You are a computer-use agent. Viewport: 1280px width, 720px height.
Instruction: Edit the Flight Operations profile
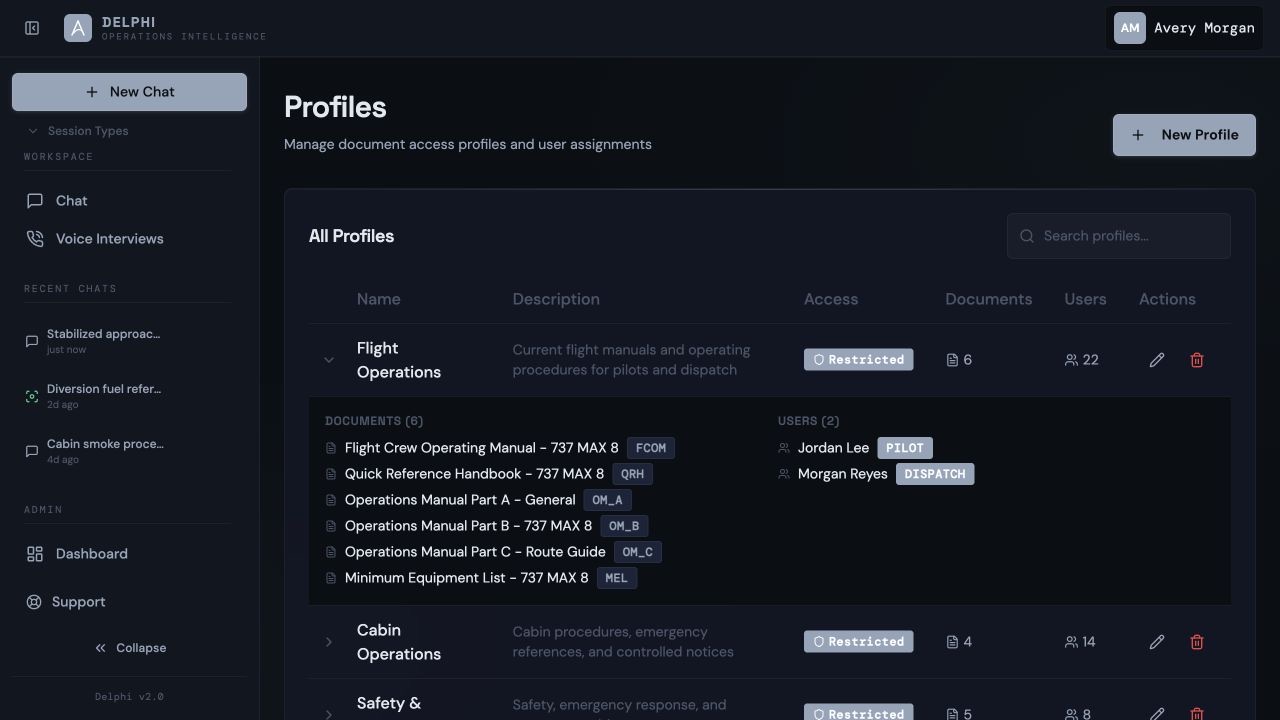[x=1157, y=360]
